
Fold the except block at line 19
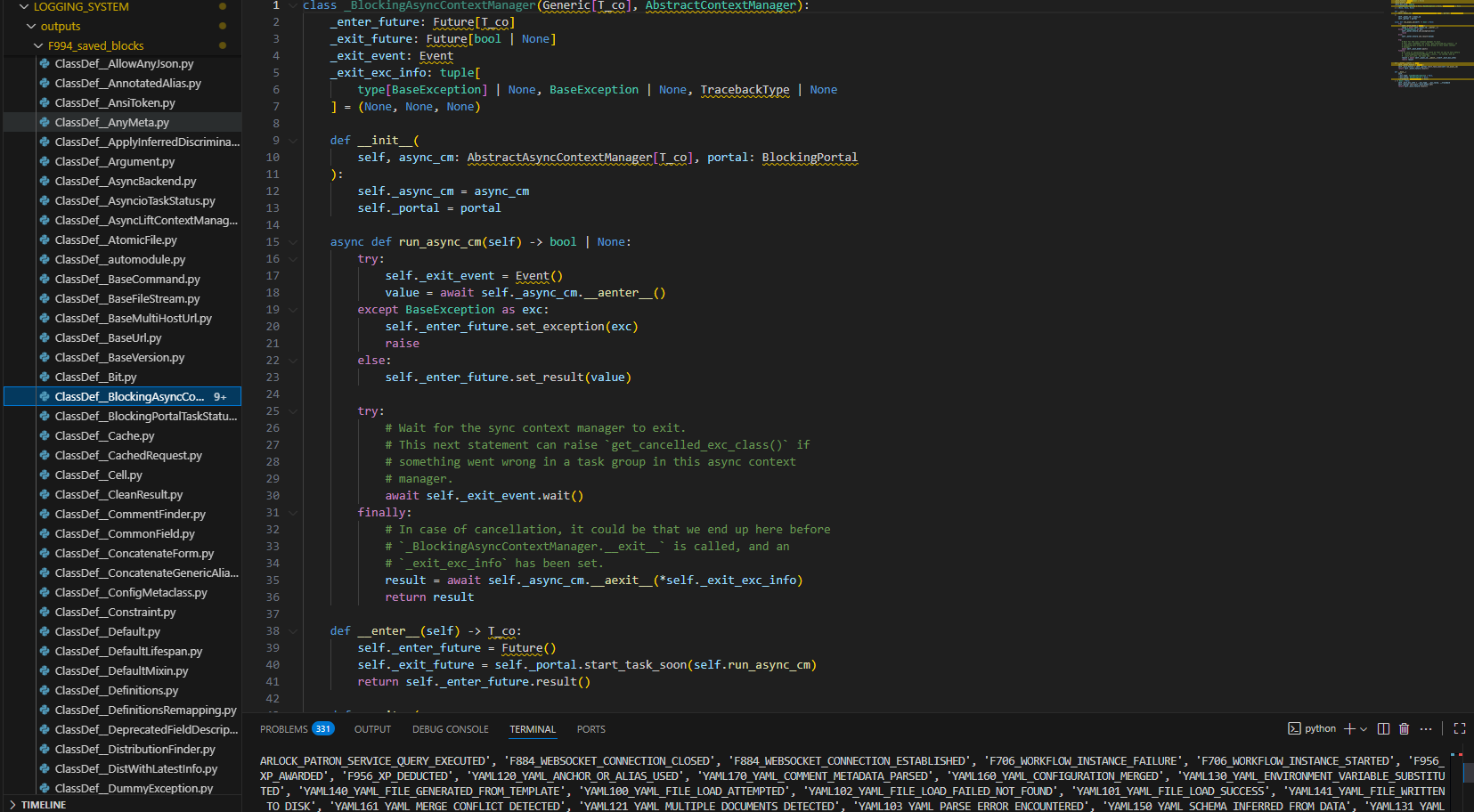point(292,310)
